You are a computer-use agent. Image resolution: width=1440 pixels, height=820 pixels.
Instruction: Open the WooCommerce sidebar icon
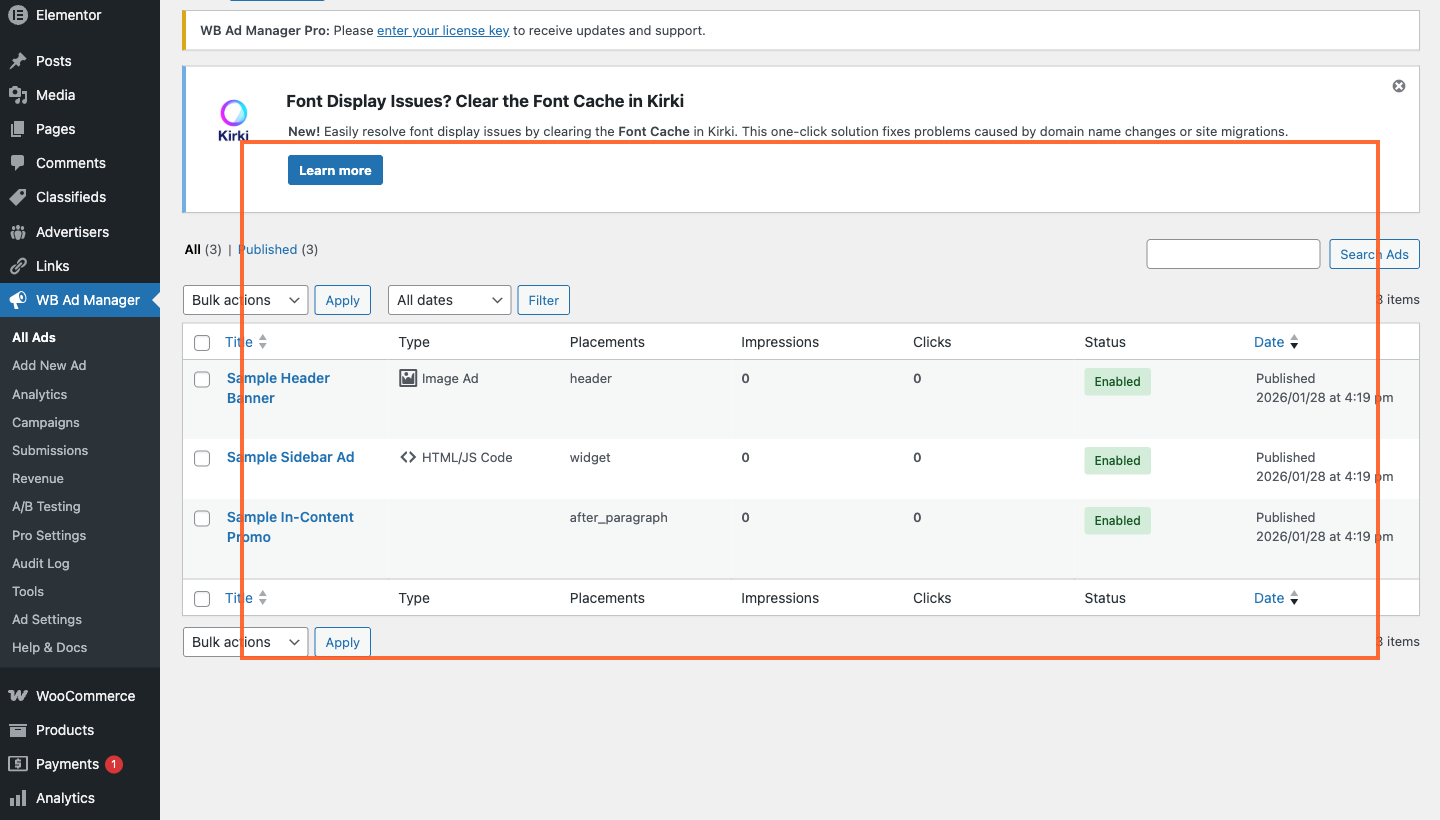click(x=16, y=696)
